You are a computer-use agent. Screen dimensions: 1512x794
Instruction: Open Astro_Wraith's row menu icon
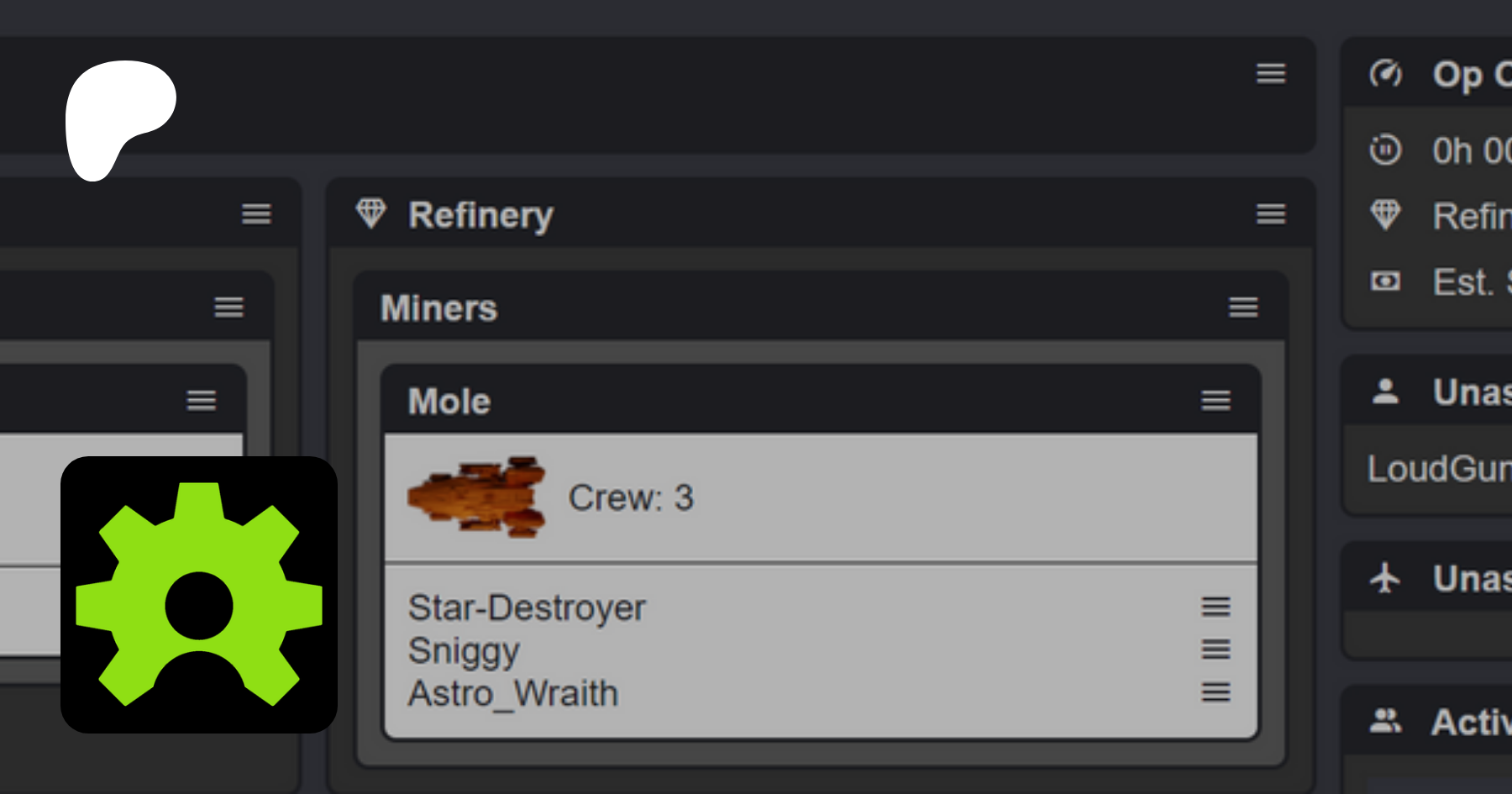click(1215, 692)
